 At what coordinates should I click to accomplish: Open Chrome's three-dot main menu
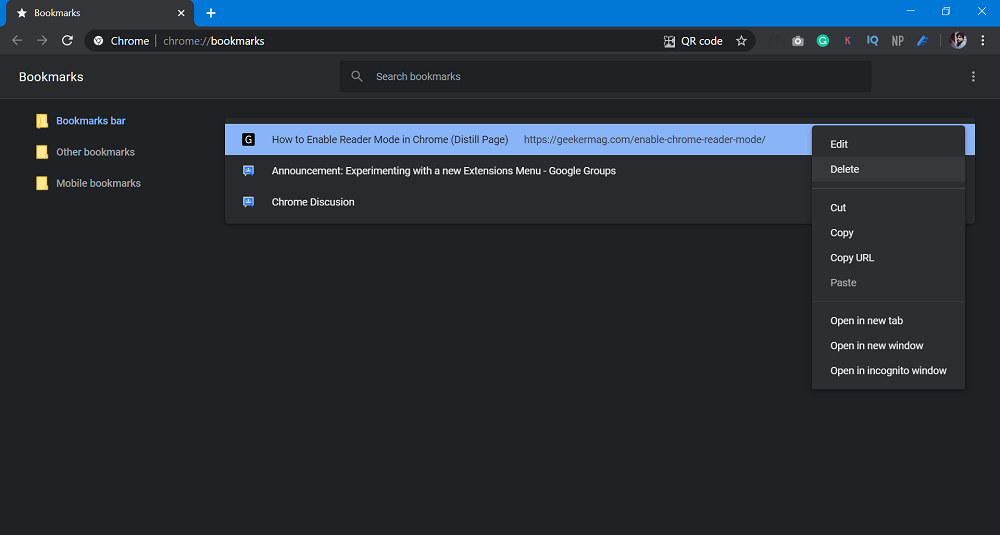[x=983, y=41]
